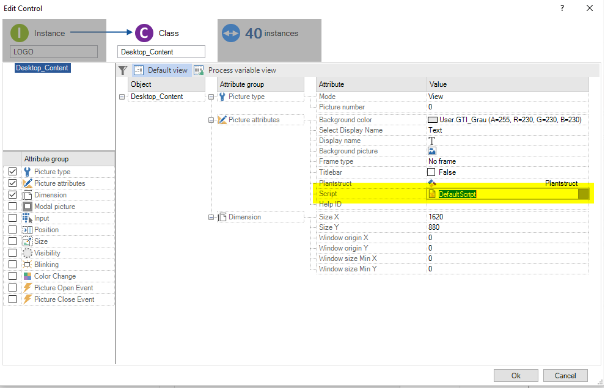Click the Cancel button
The width and height of the screenshot is (605, 389).
pos(565,375)
